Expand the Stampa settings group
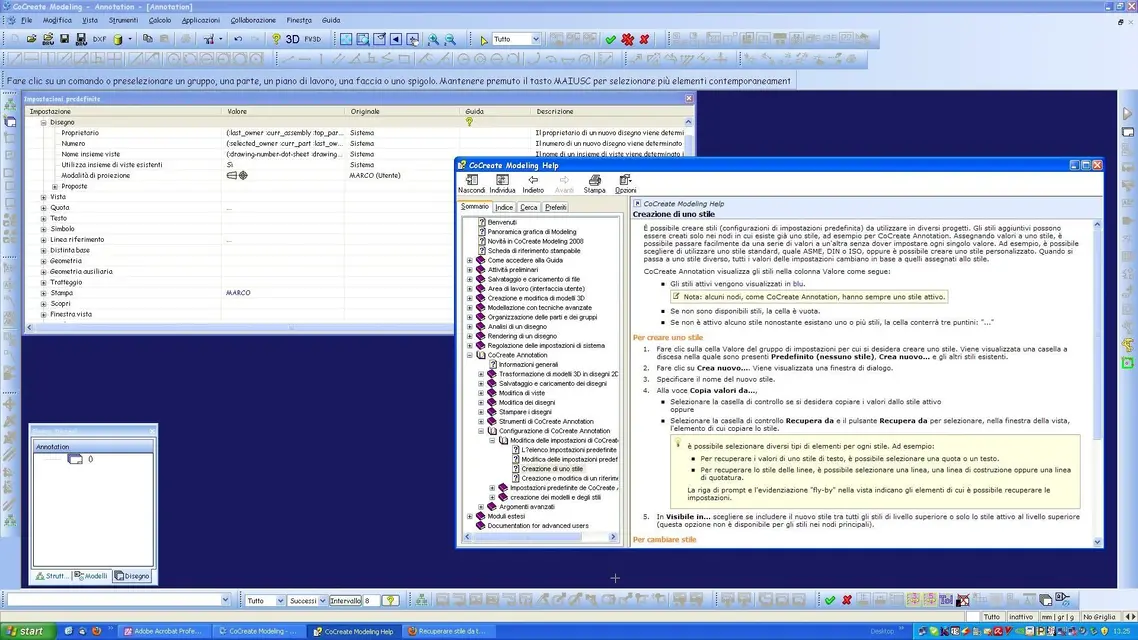 point(44,293)
